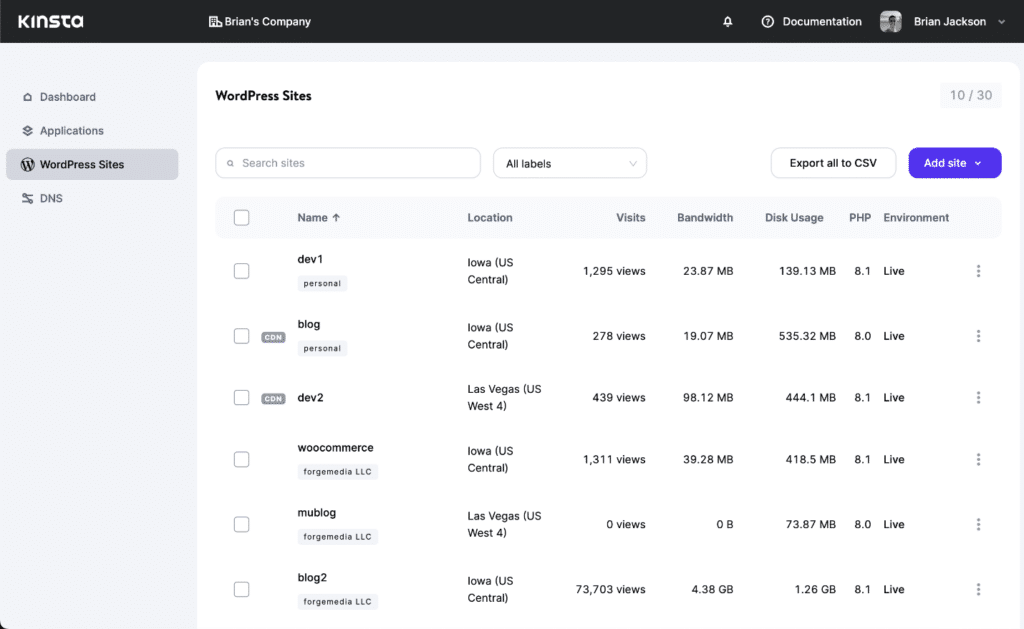The image size is (1024, 629).
Task: Click the 535.32 MB disk usage value
Action: [x=807, y=336]
